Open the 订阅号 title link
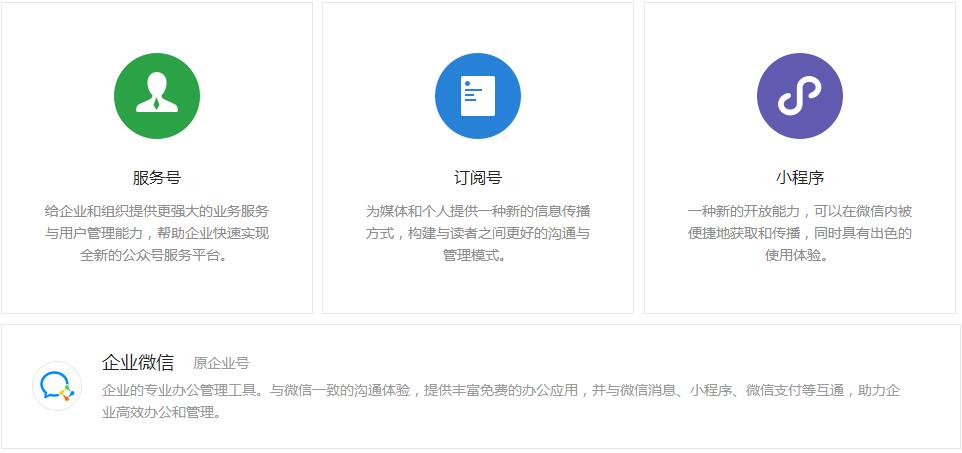 coord(477,178)
